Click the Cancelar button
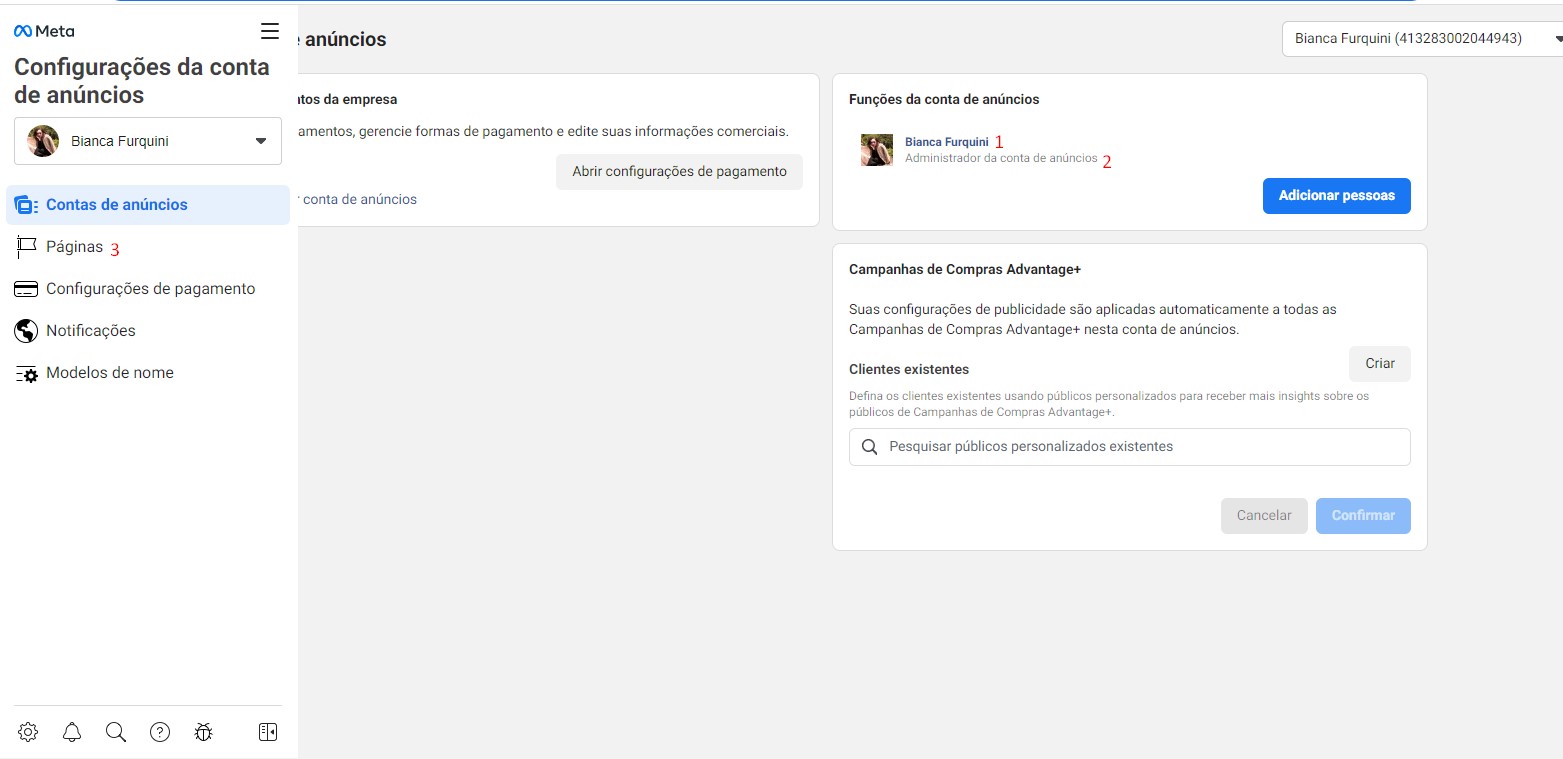 pos(1264,516)
